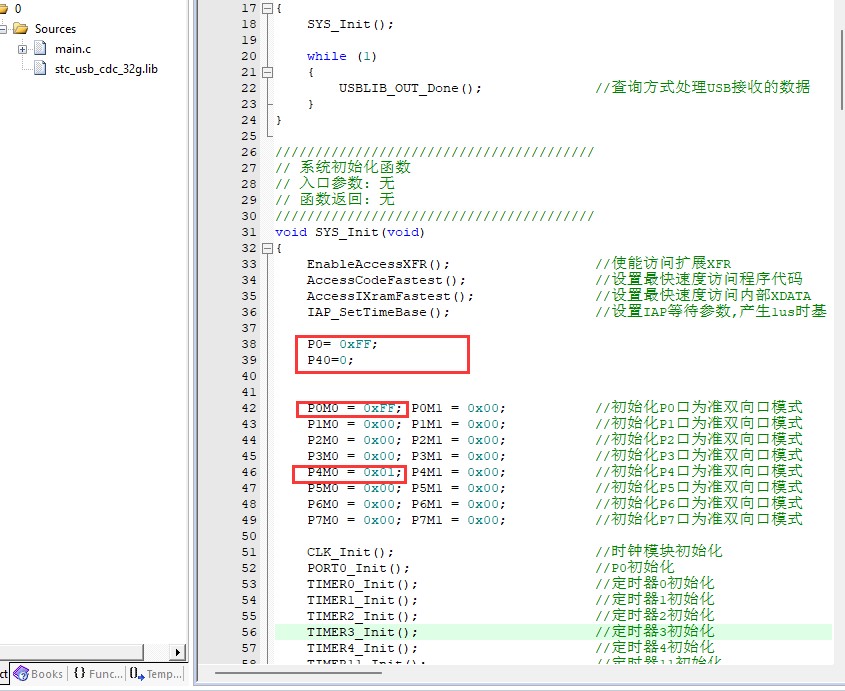Click on 'P40=0;' statement
Image resolution: width=845 pixels, height=691 pixels.
(330, 360)
